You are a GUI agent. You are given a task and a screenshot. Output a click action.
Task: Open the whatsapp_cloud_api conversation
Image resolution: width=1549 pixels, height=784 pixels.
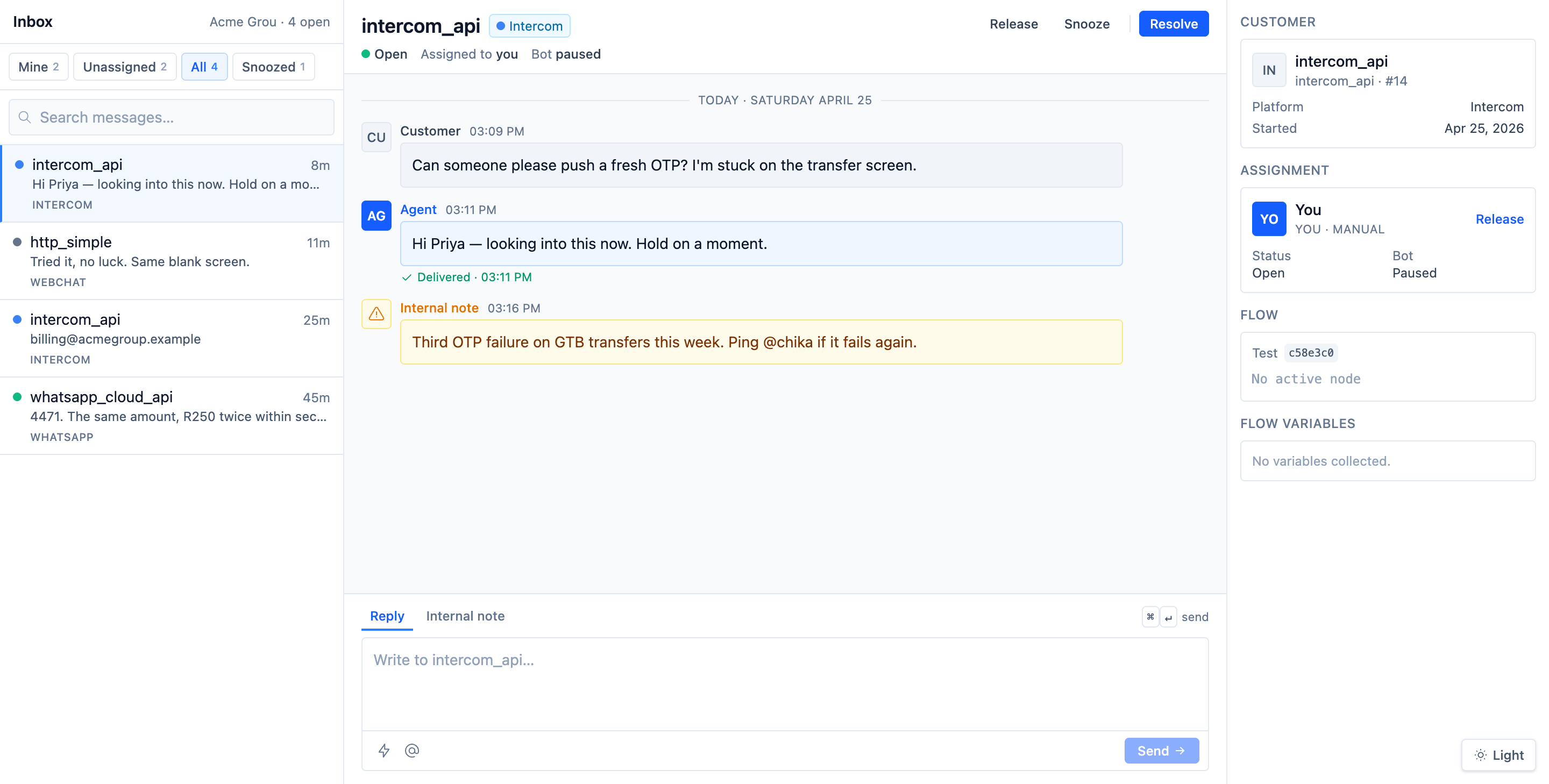[x=172, y=416]
